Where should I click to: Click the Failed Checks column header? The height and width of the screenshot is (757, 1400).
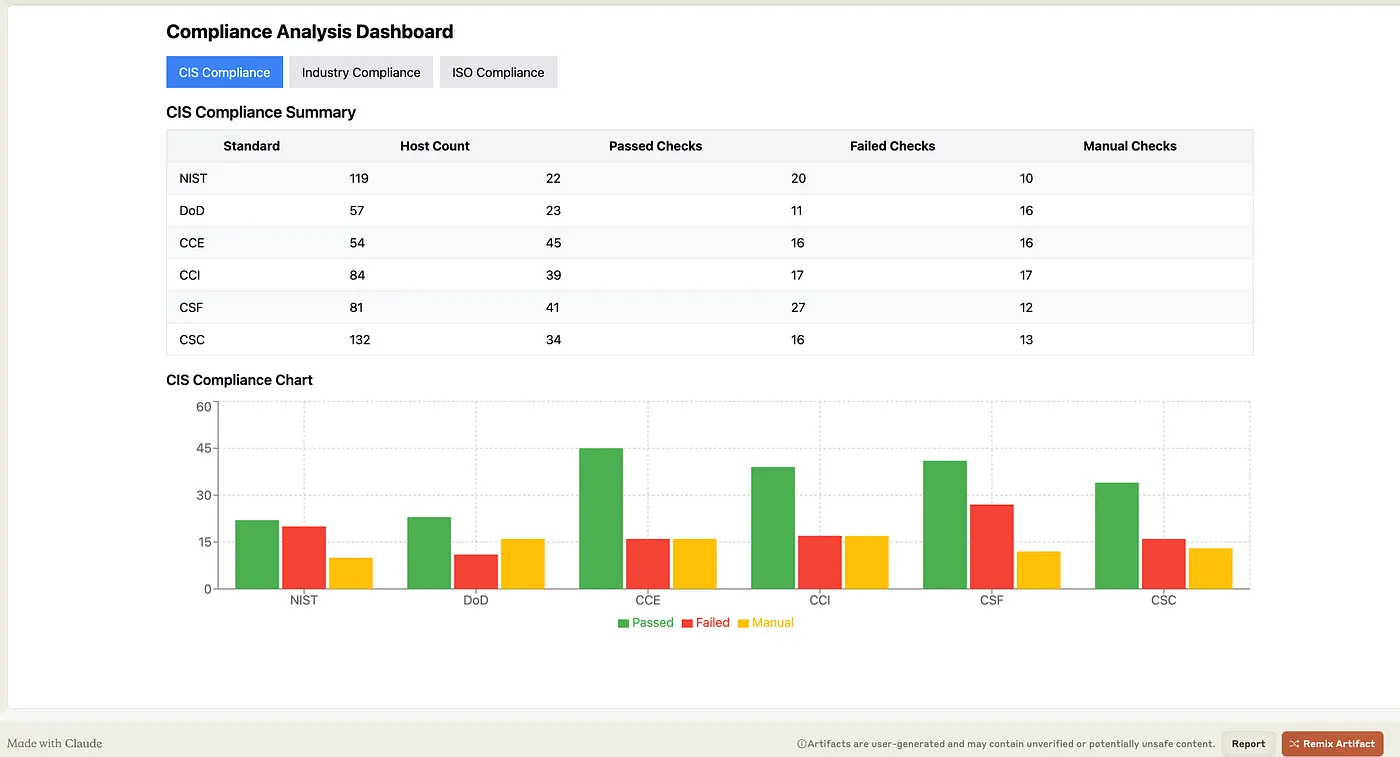pos(892,146)
